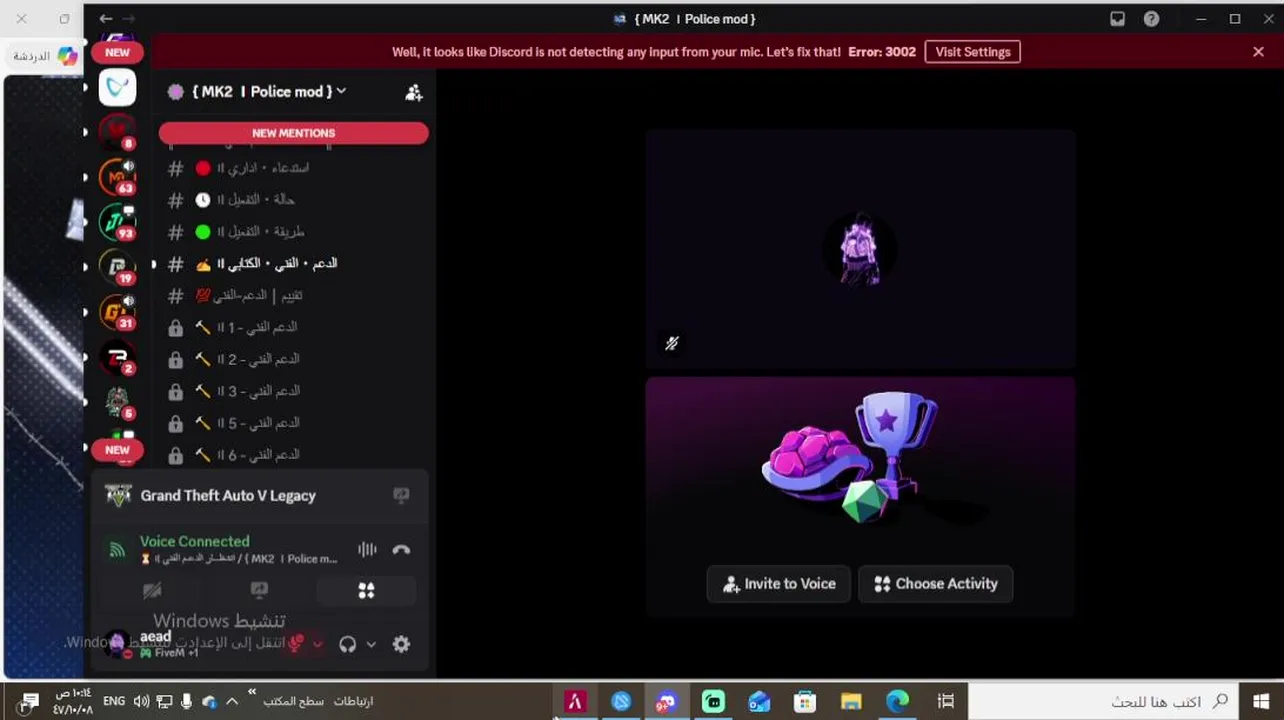Open the text channel with green circle emoji
The image size is (1284, 720).
(295, 231)
